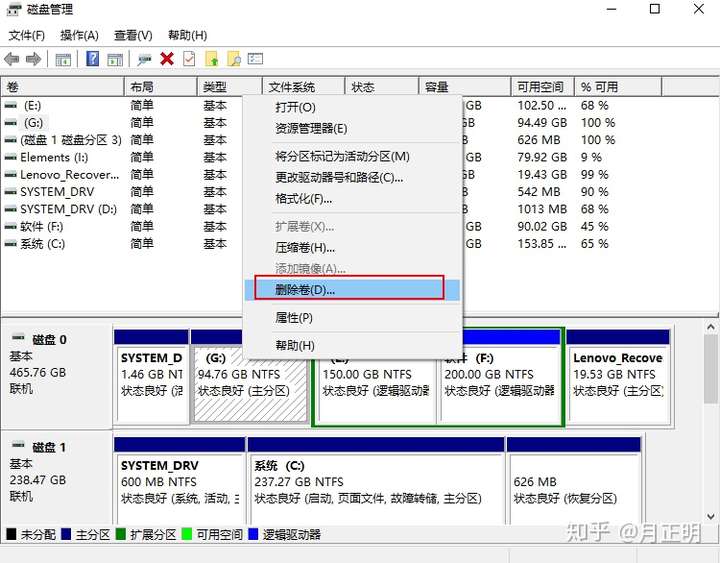Click drive icon beside Elements (I:)

click(x=11, y=158)
